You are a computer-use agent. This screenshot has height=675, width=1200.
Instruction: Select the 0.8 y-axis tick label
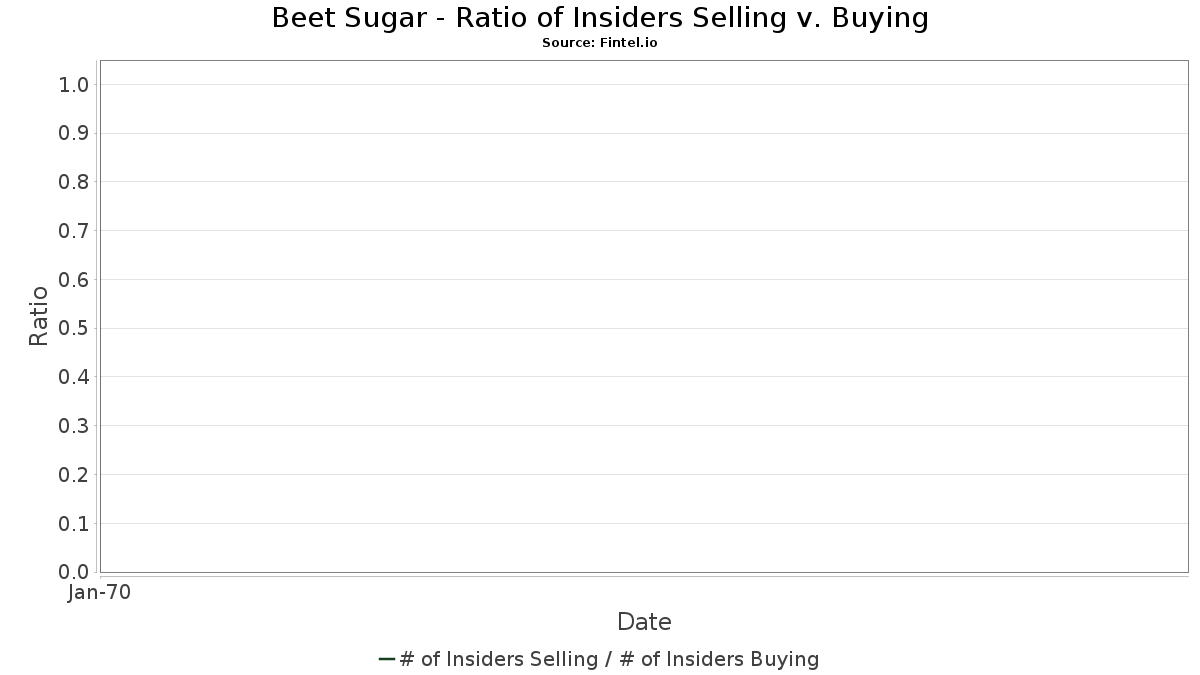pos(75,182)
